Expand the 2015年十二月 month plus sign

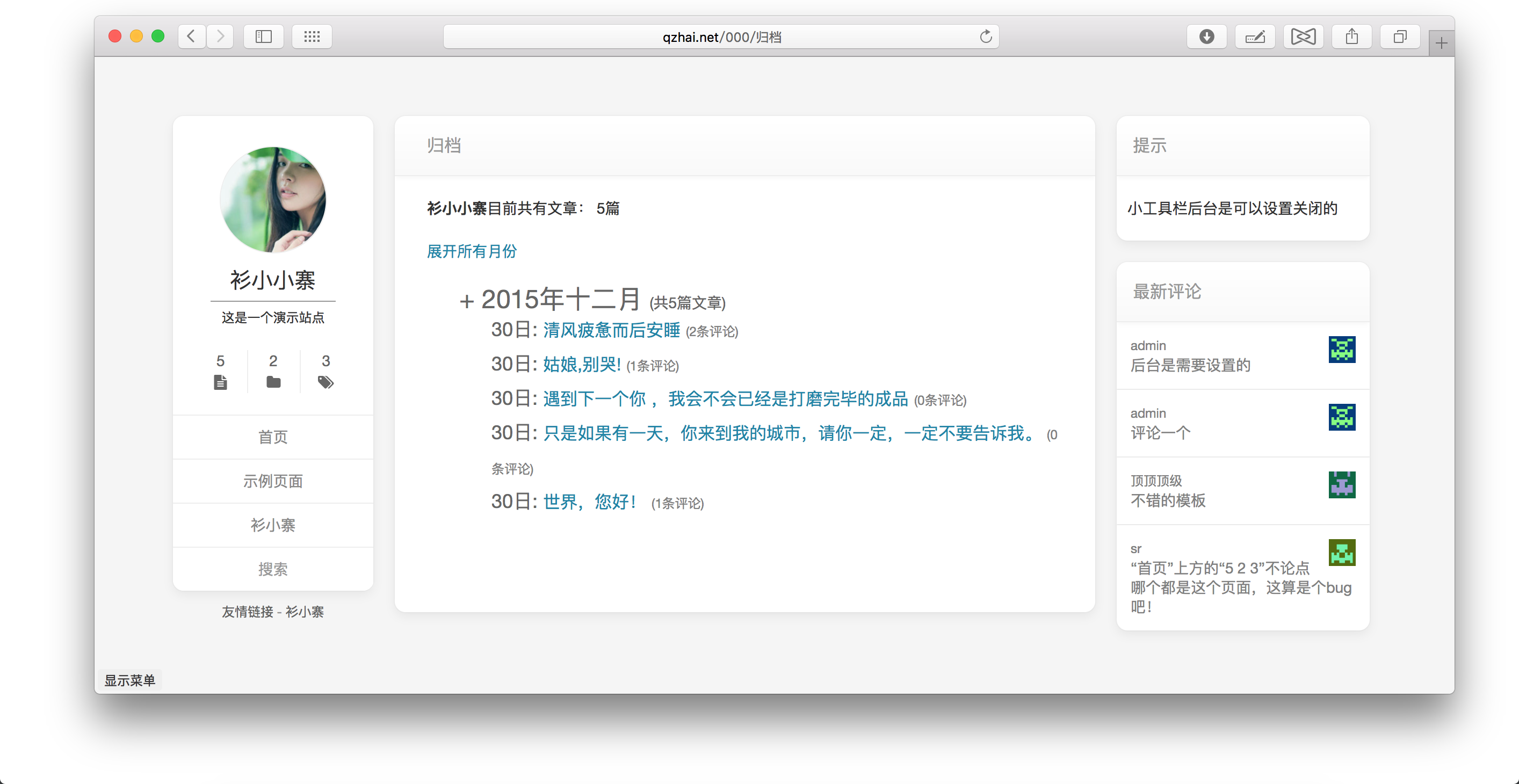point(466,301)
